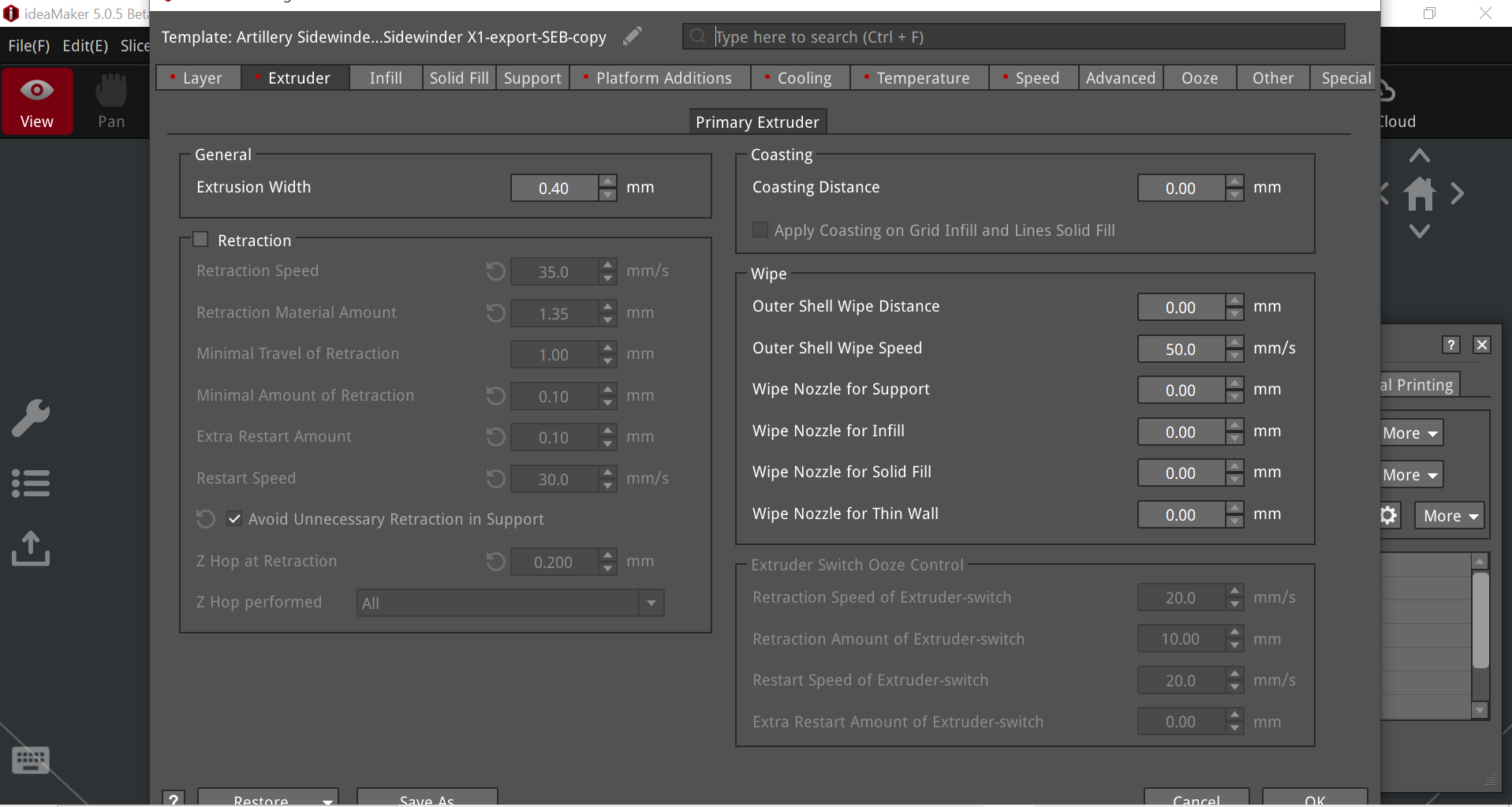1512x807 pixels.
Task: Switch to the Speed tab
Action: pyautogui.click(x=1034, y=78)
